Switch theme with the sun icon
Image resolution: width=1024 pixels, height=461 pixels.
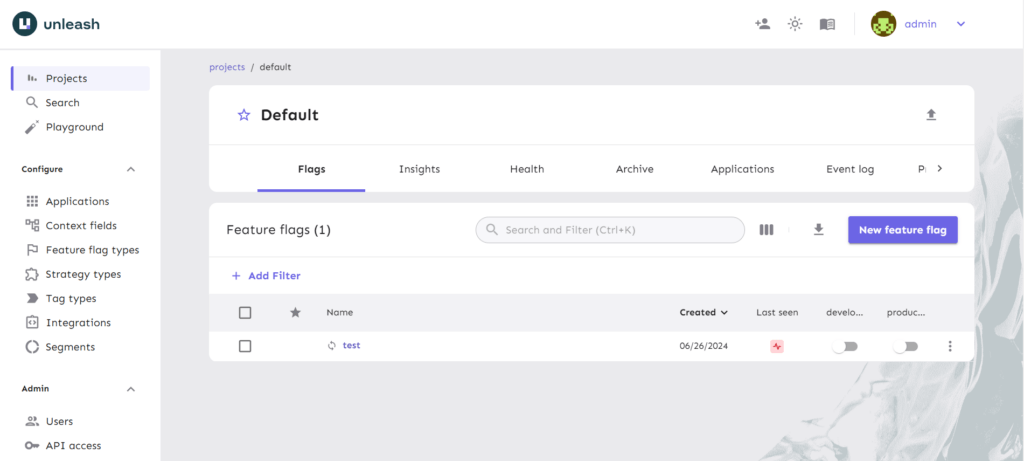point(795,24)
